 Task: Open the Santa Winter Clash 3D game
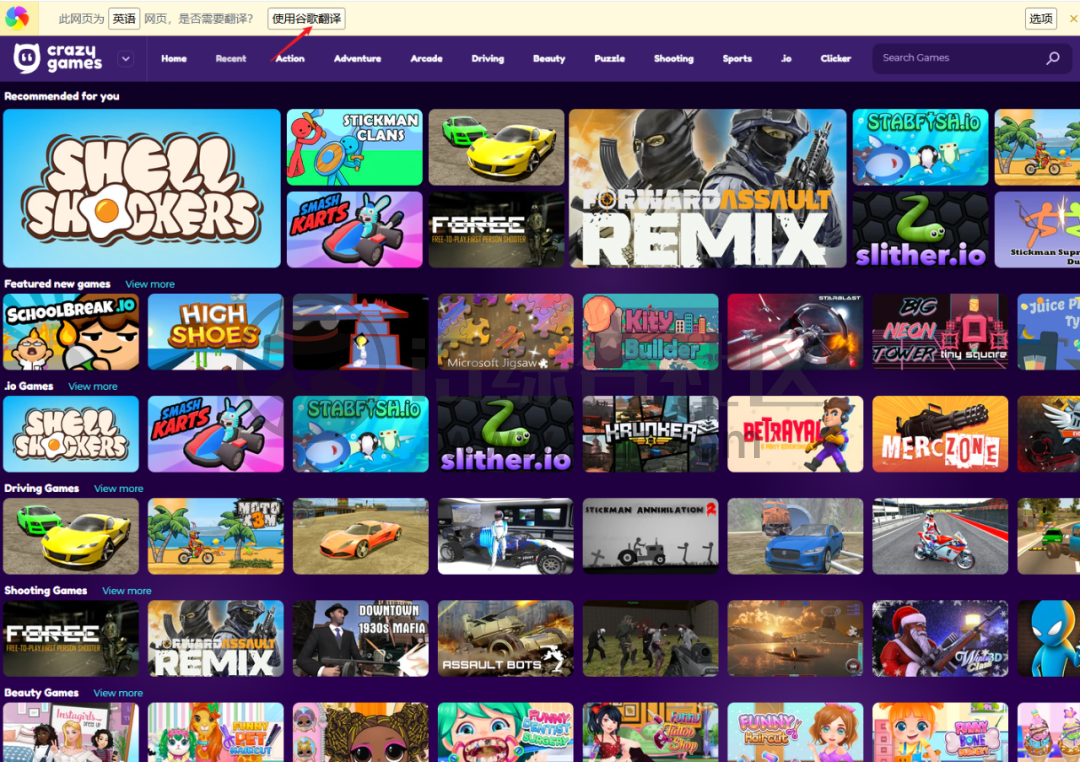click(x=940, y=639)
